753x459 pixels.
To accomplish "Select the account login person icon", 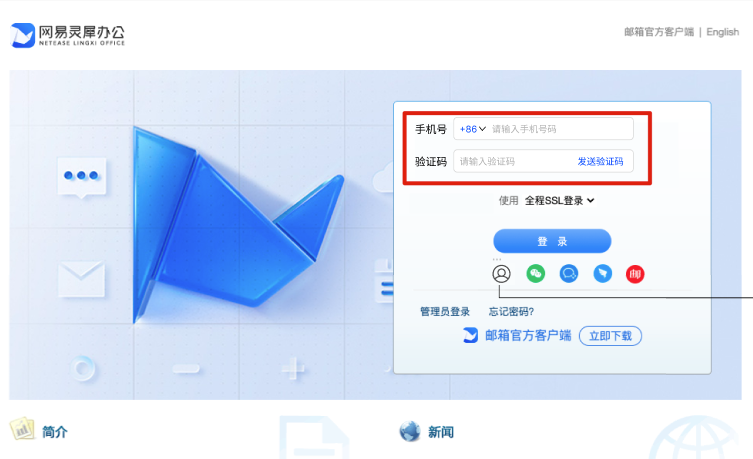I will click(501, 274).
